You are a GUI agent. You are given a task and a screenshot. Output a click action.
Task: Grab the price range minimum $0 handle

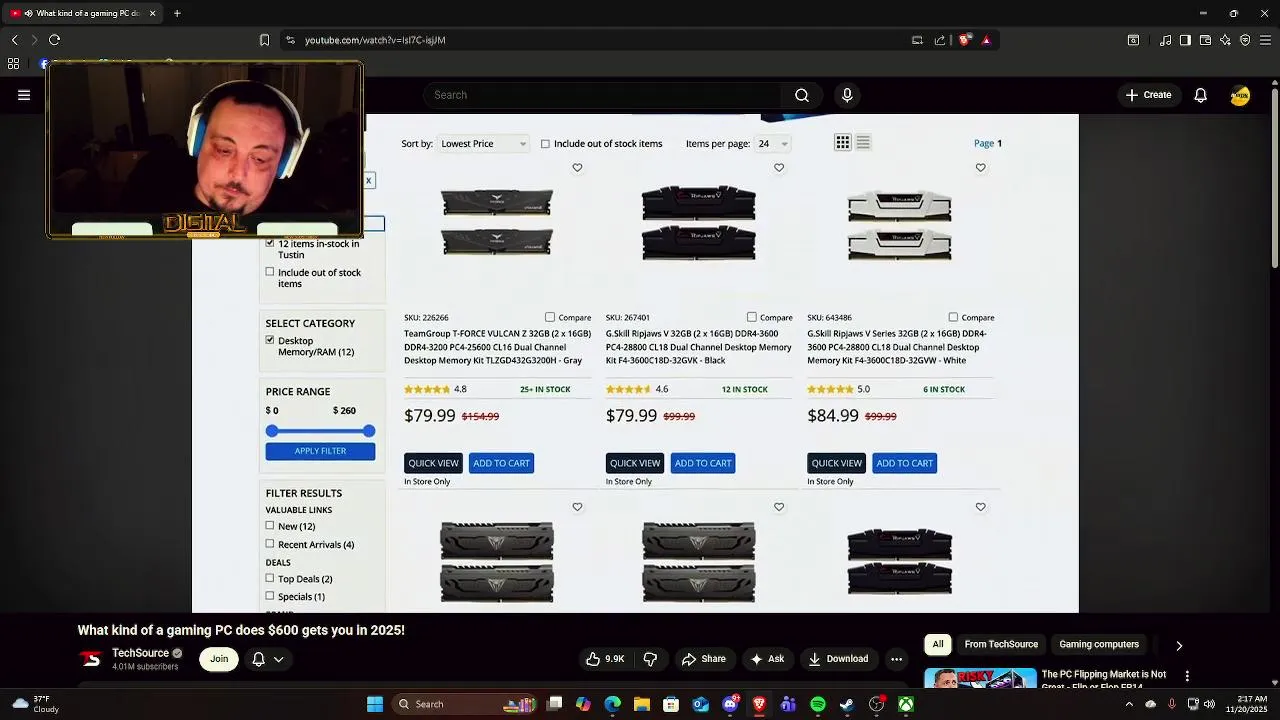[272, 431]
